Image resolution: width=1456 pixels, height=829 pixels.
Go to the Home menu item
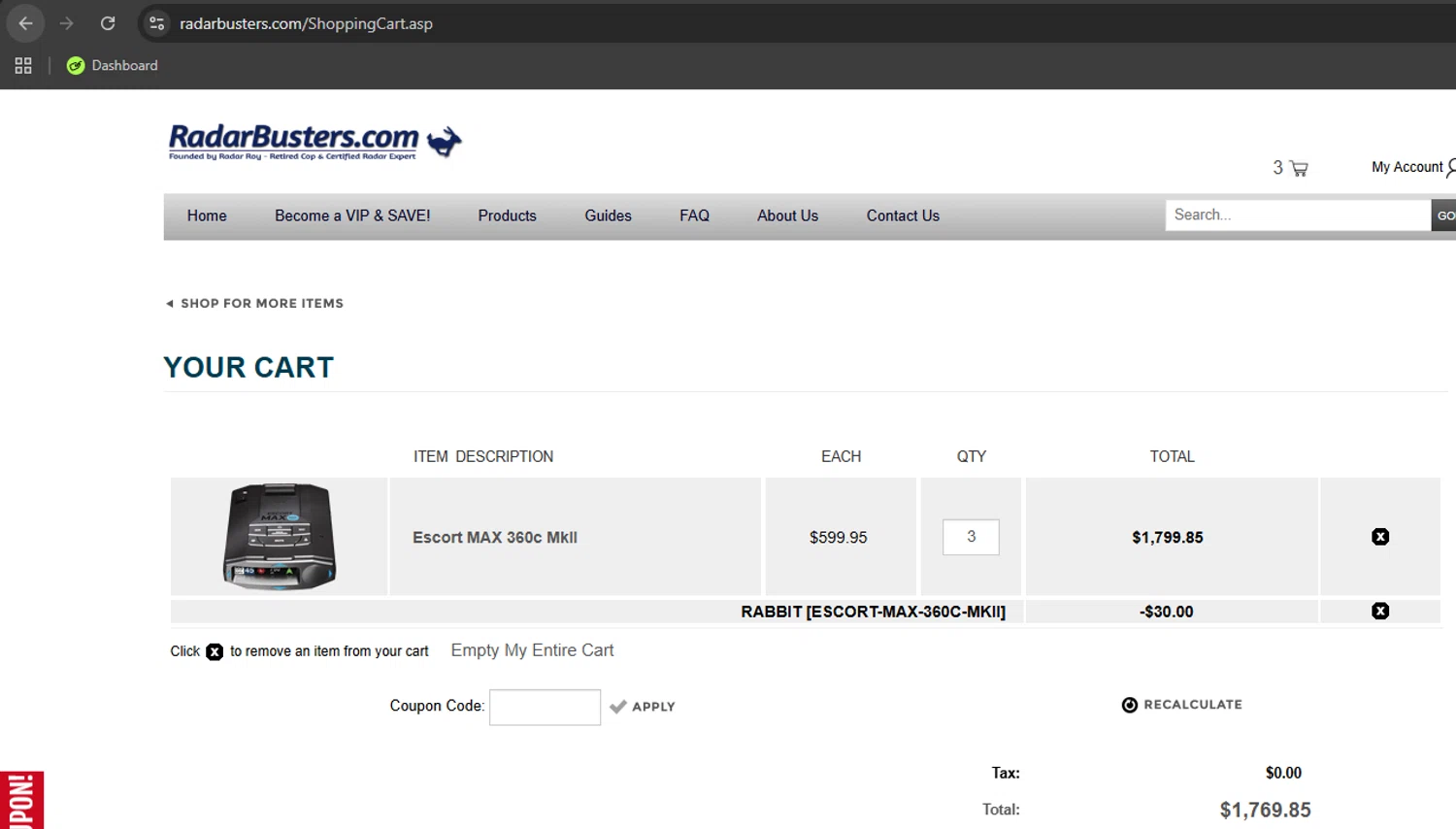tap(207, 216)
